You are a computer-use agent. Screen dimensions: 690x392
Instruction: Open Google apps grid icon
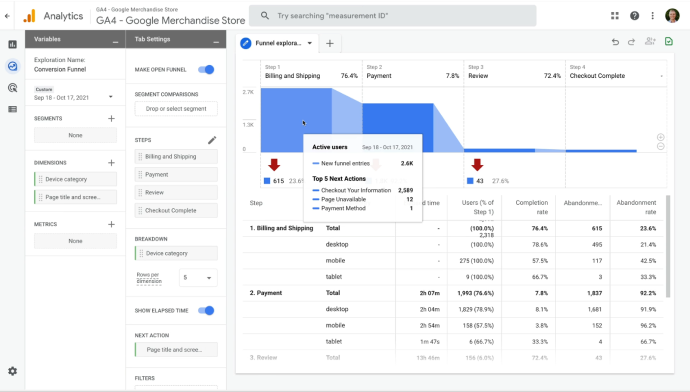pos(615,16)
